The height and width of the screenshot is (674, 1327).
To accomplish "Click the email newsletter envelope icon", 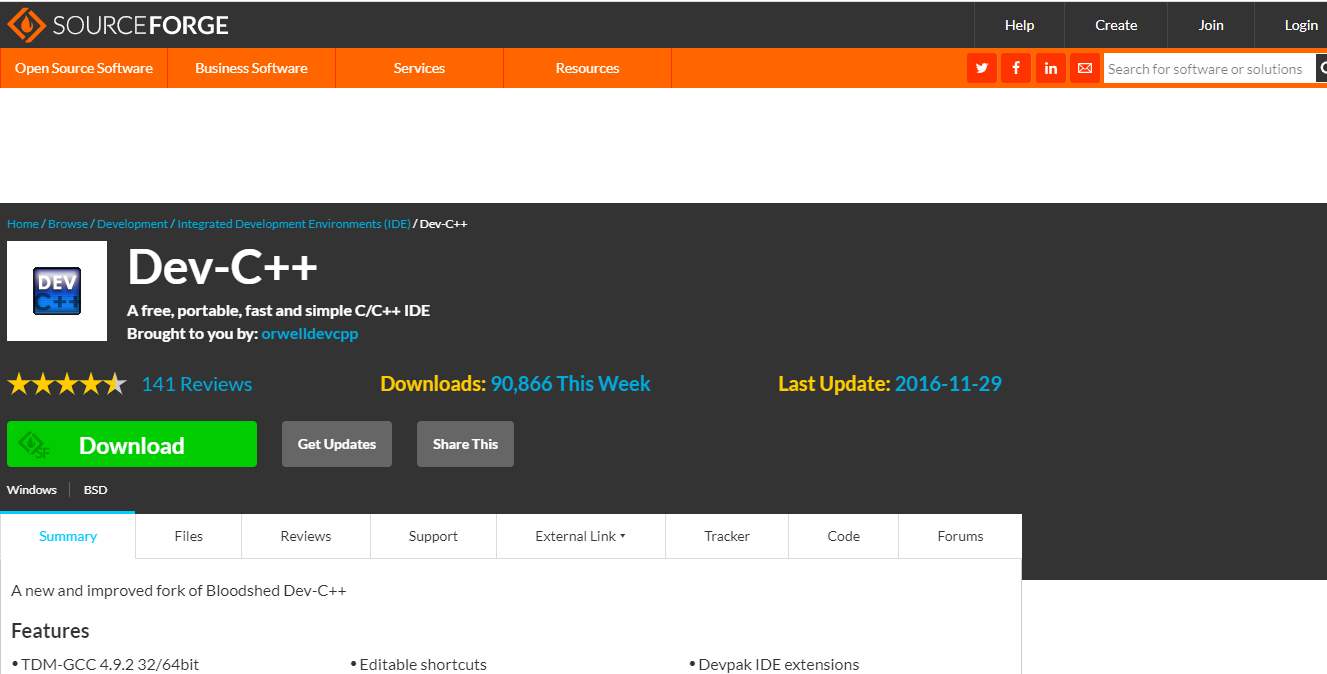I will 1084,68.
